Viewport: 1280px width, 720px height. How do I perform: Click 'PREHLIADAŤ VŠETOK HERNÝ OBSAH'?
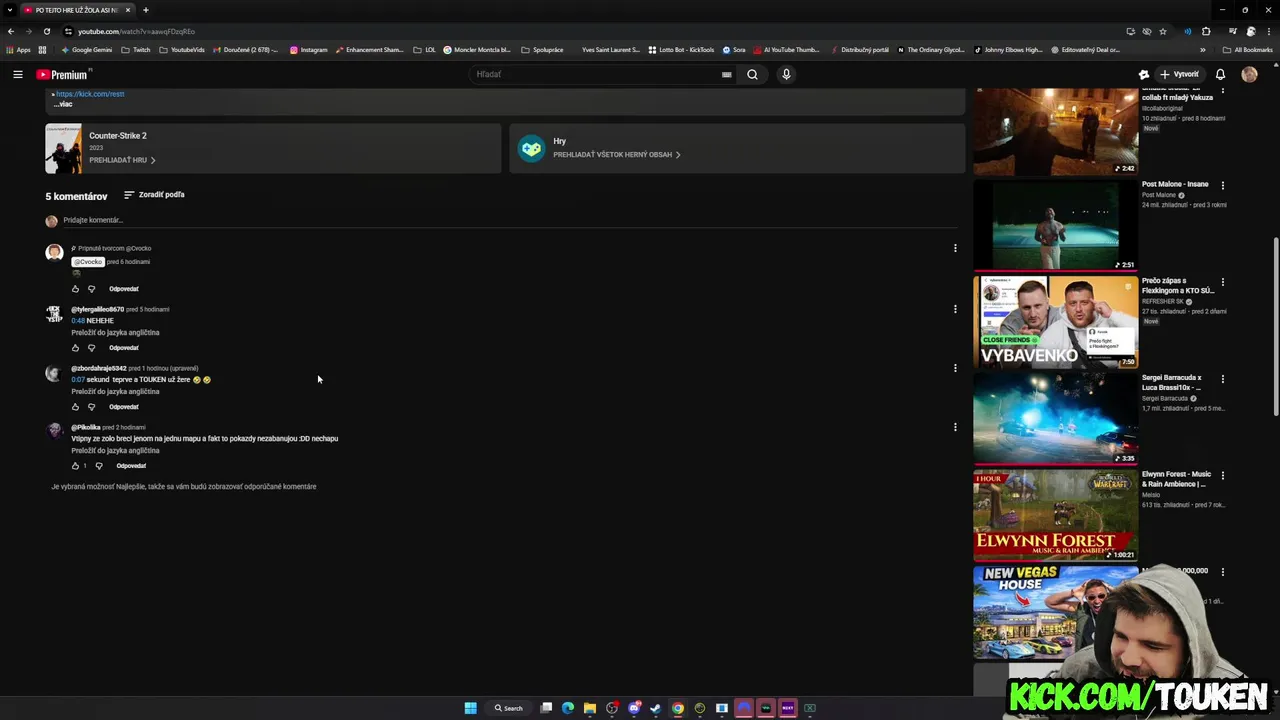[x=617, y=155]
